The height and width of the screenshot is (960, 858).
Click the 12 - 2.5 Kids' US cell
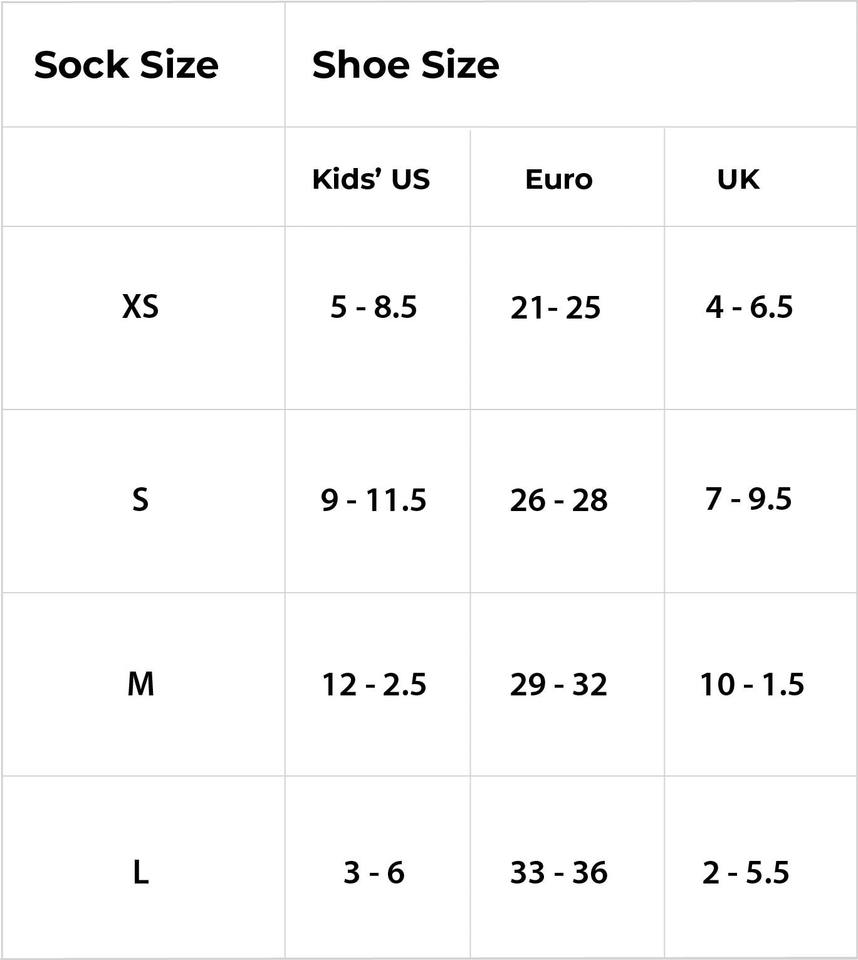click(x=374, y=684)
